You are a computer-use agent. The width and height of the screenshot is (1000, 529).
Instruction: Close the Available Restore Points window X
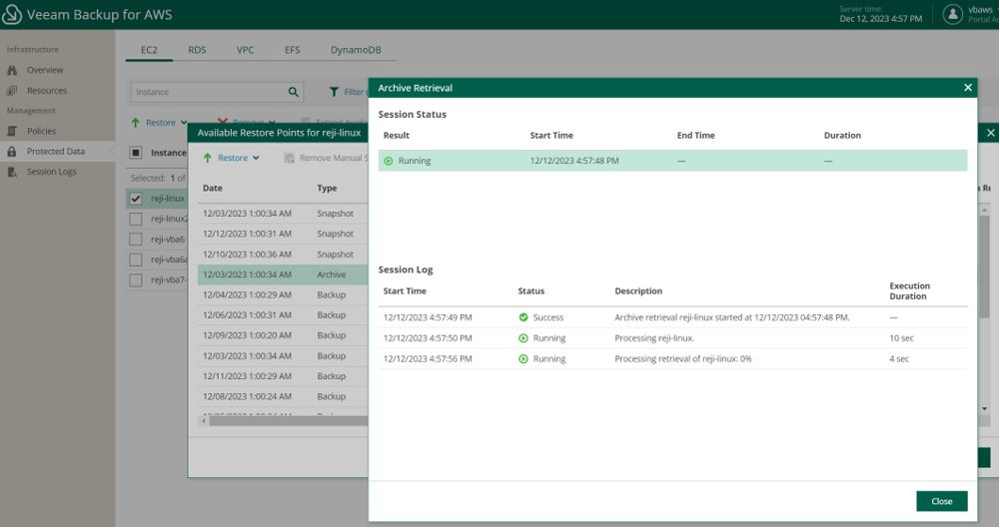coord(990,133)
